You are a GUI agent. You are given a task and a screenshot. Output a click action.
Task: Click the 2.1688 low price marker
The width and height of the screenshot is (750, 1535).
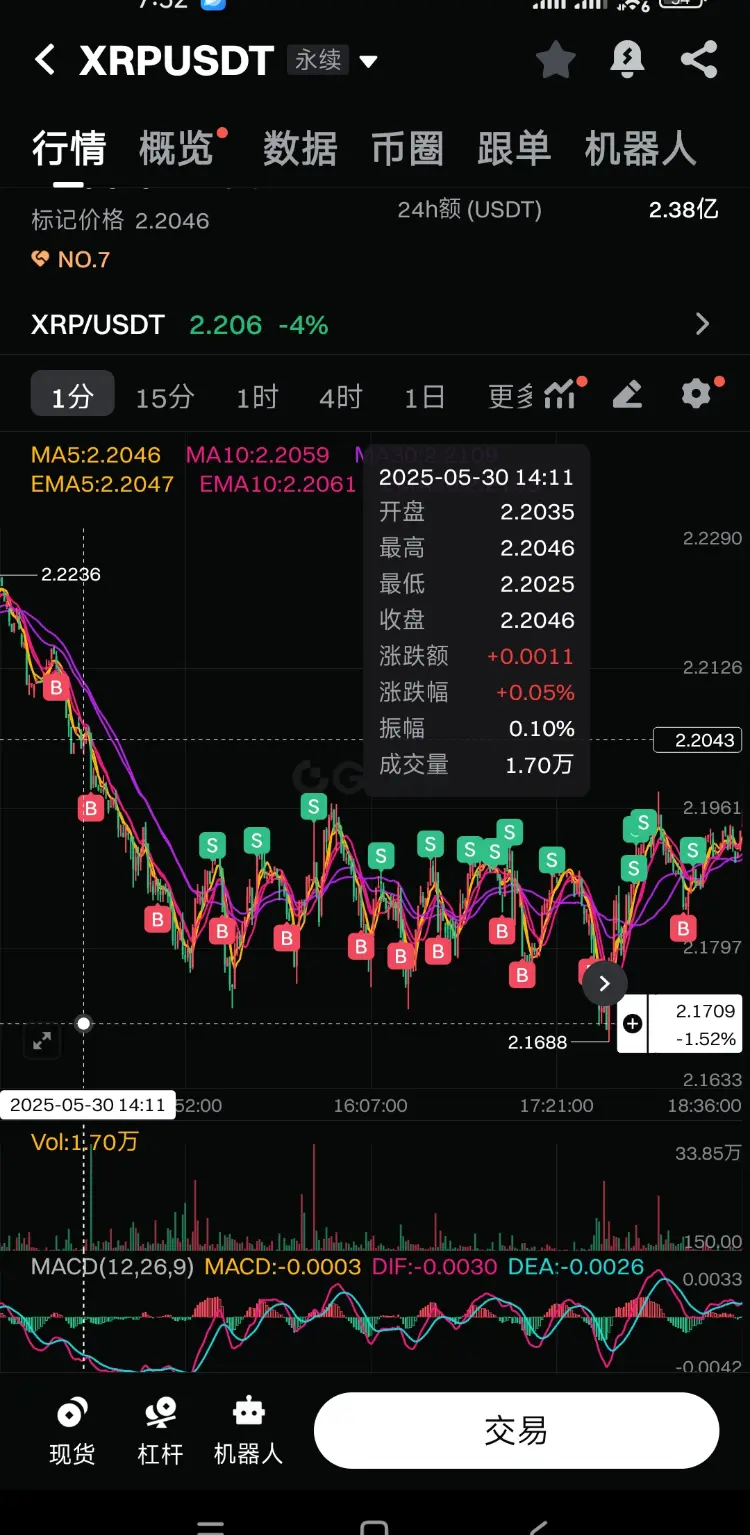click(x=537, y=1042)
